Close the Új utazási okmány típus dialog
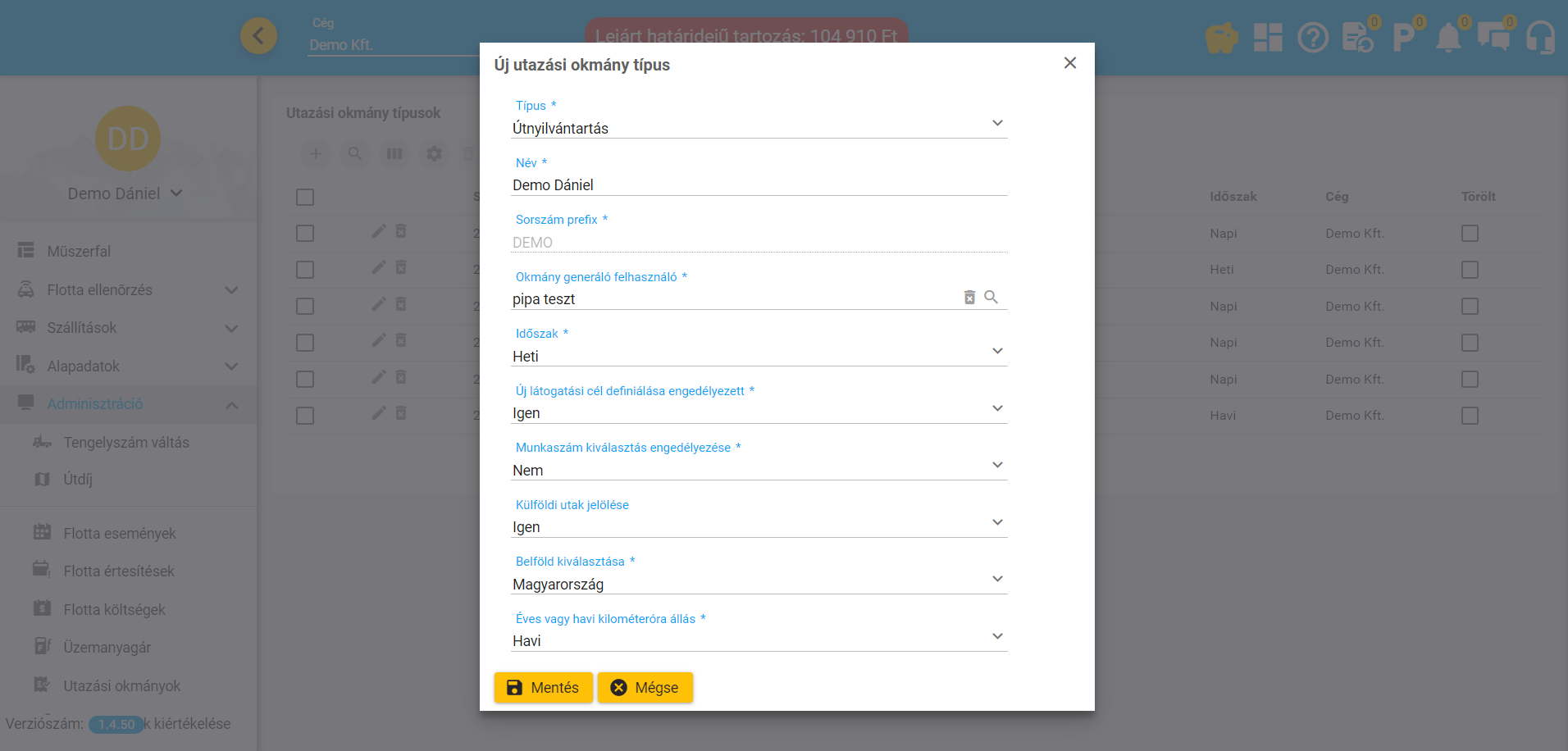This screenshot has height=751, width=1568. [x=1069, y=63]
